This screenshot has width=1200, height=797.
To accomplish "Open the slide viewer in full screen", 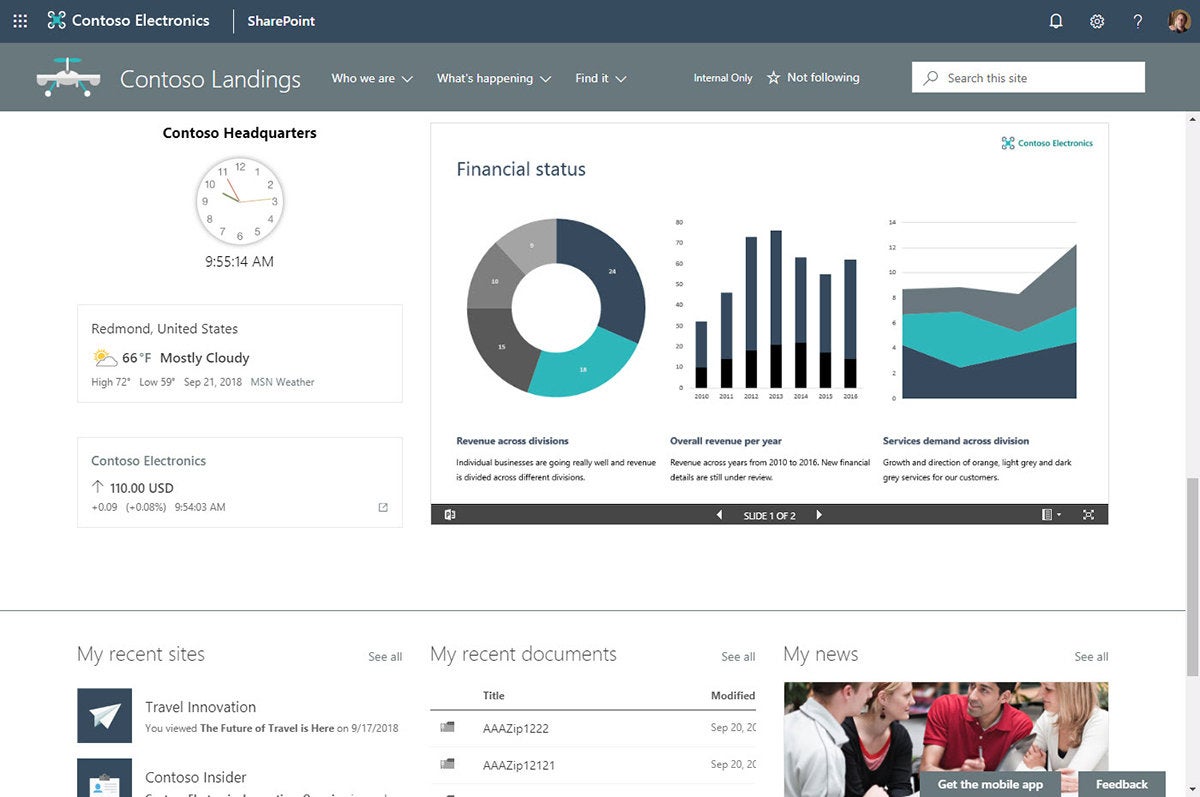I will pos(1089,515).
